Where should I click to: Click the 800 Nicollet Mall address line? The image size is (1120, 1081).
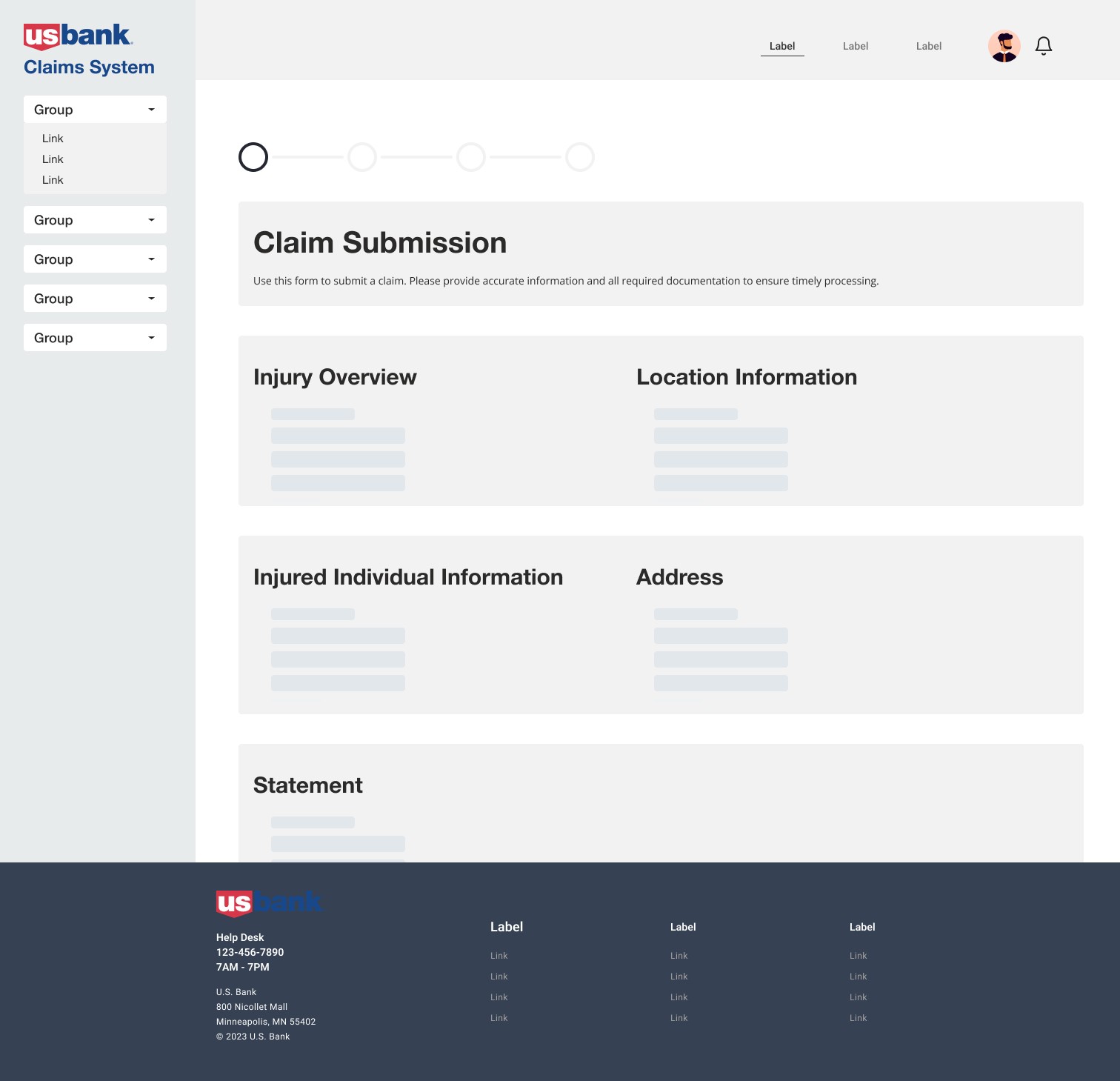(x=252, y=1007)
